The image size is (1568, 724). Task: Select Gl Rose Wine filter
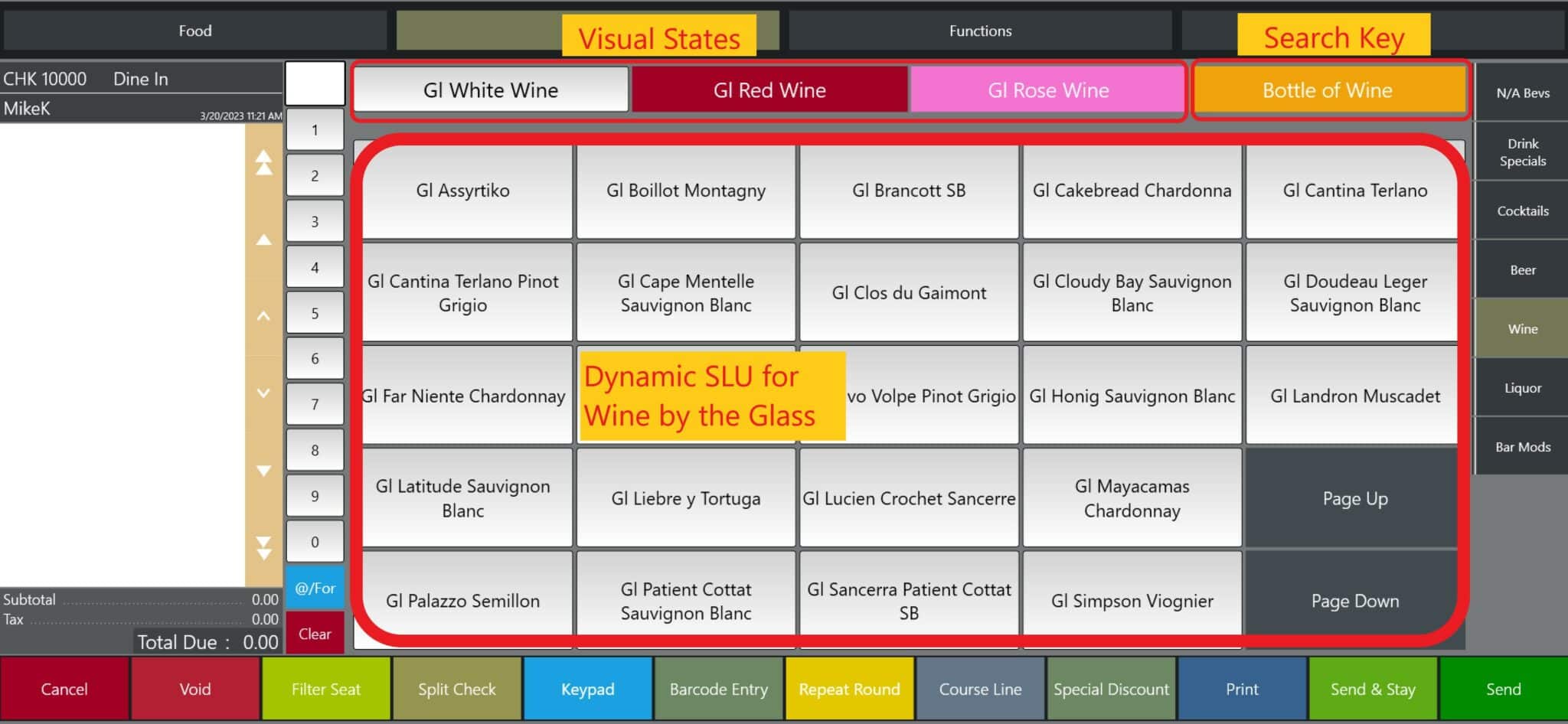(1048, 90)
